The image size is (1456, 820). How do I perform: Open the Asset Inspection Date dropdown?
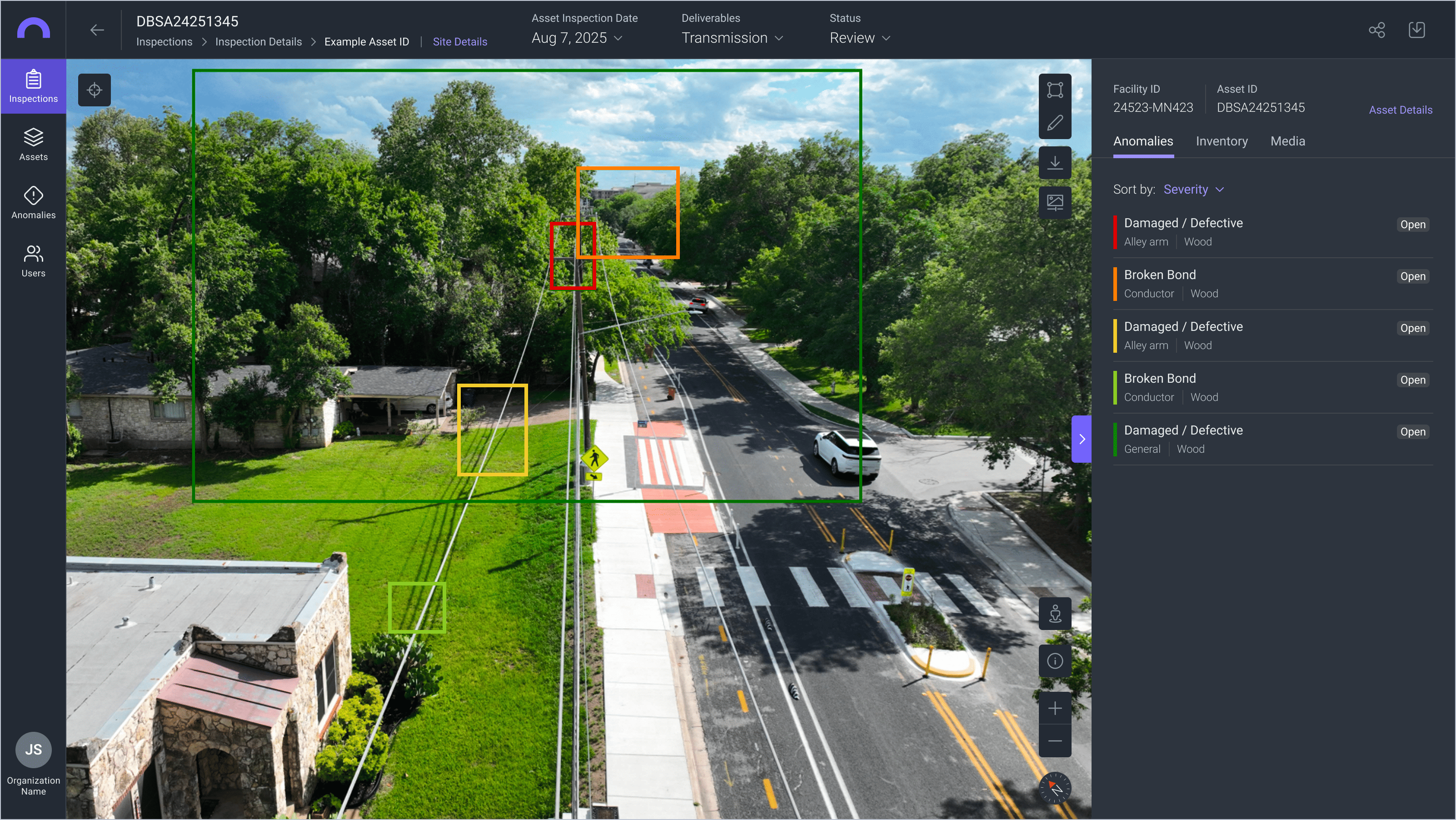577,38
